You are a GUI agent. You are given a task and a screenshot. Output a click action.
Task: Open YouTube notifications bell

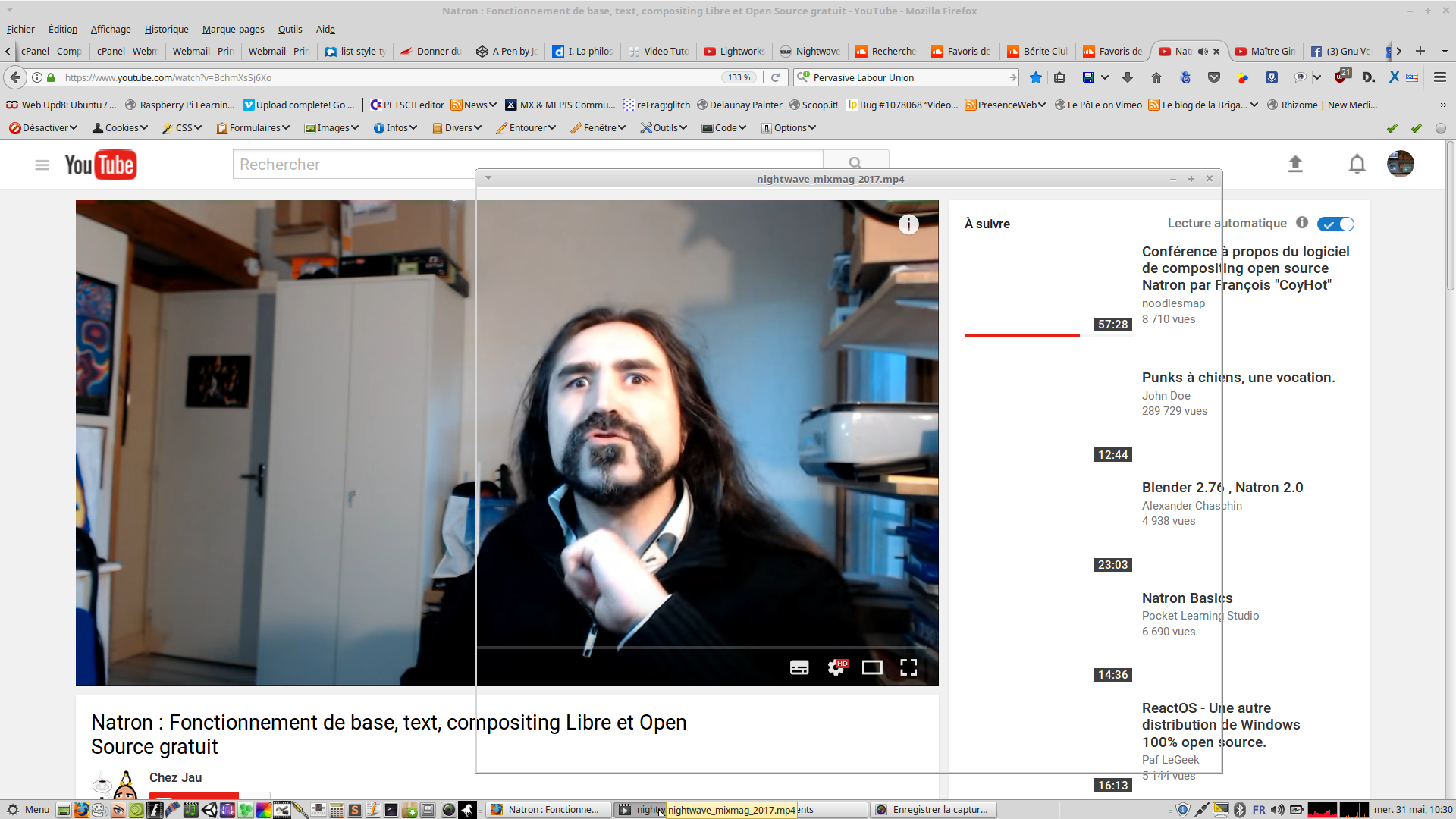click(x=1357, y=164)
